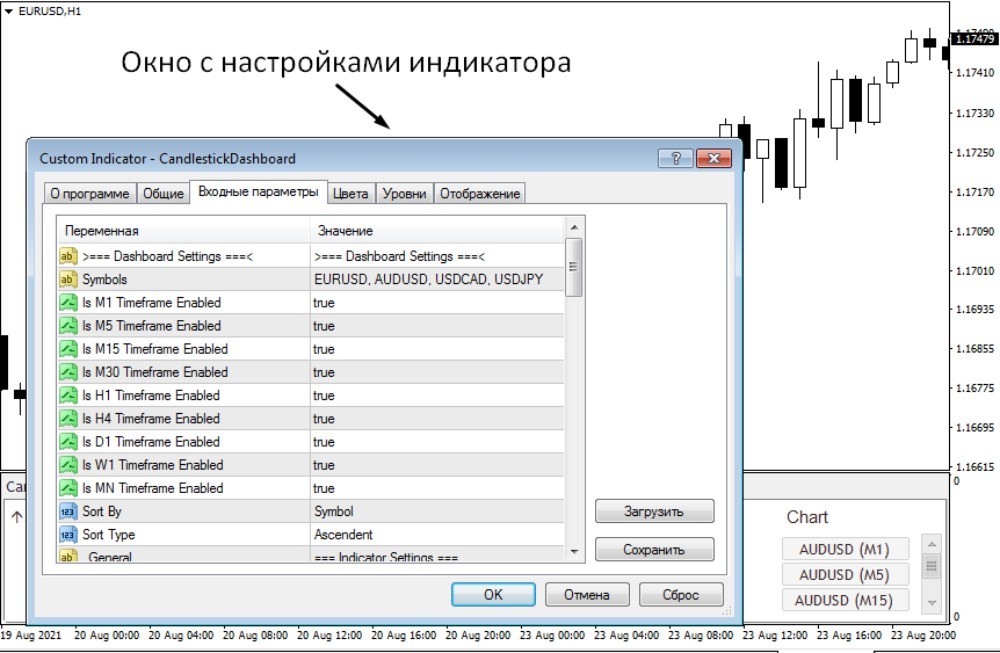Open the AUDUSD (M1) chart button
The height and width of the screenshot is (653, 1000).
click(x=844, y=549)
